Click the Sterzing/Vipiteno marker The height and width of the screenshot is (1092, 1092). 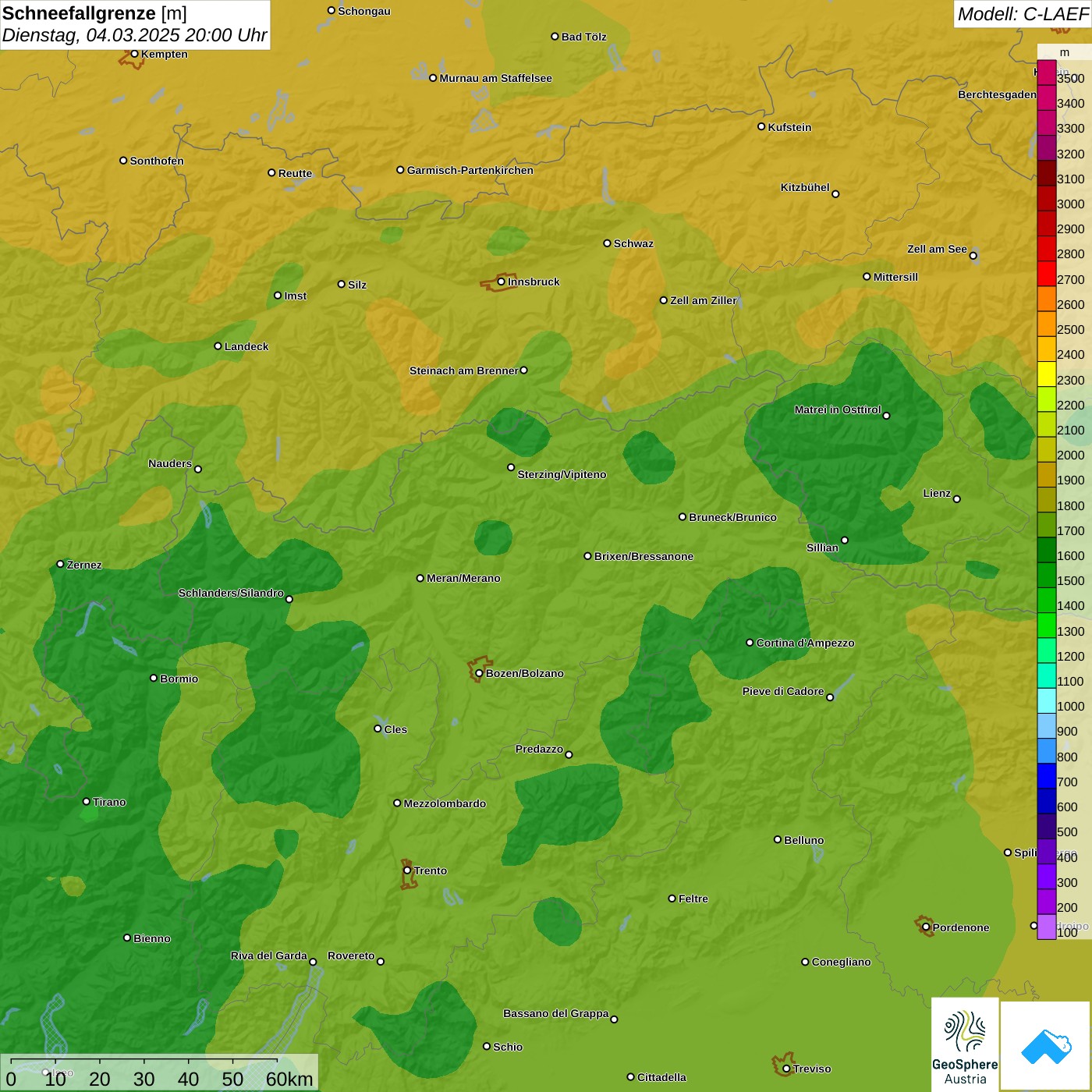511,467
